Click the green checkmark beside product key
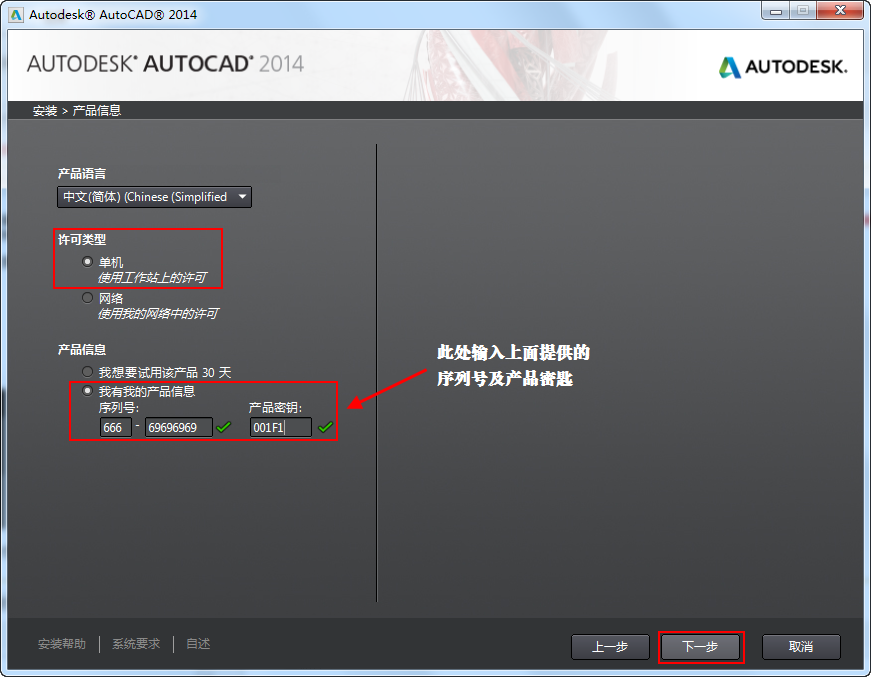Image resolution: width=871 pixels, height=677 pixels. pyautogui.click(x=326, y=427)
